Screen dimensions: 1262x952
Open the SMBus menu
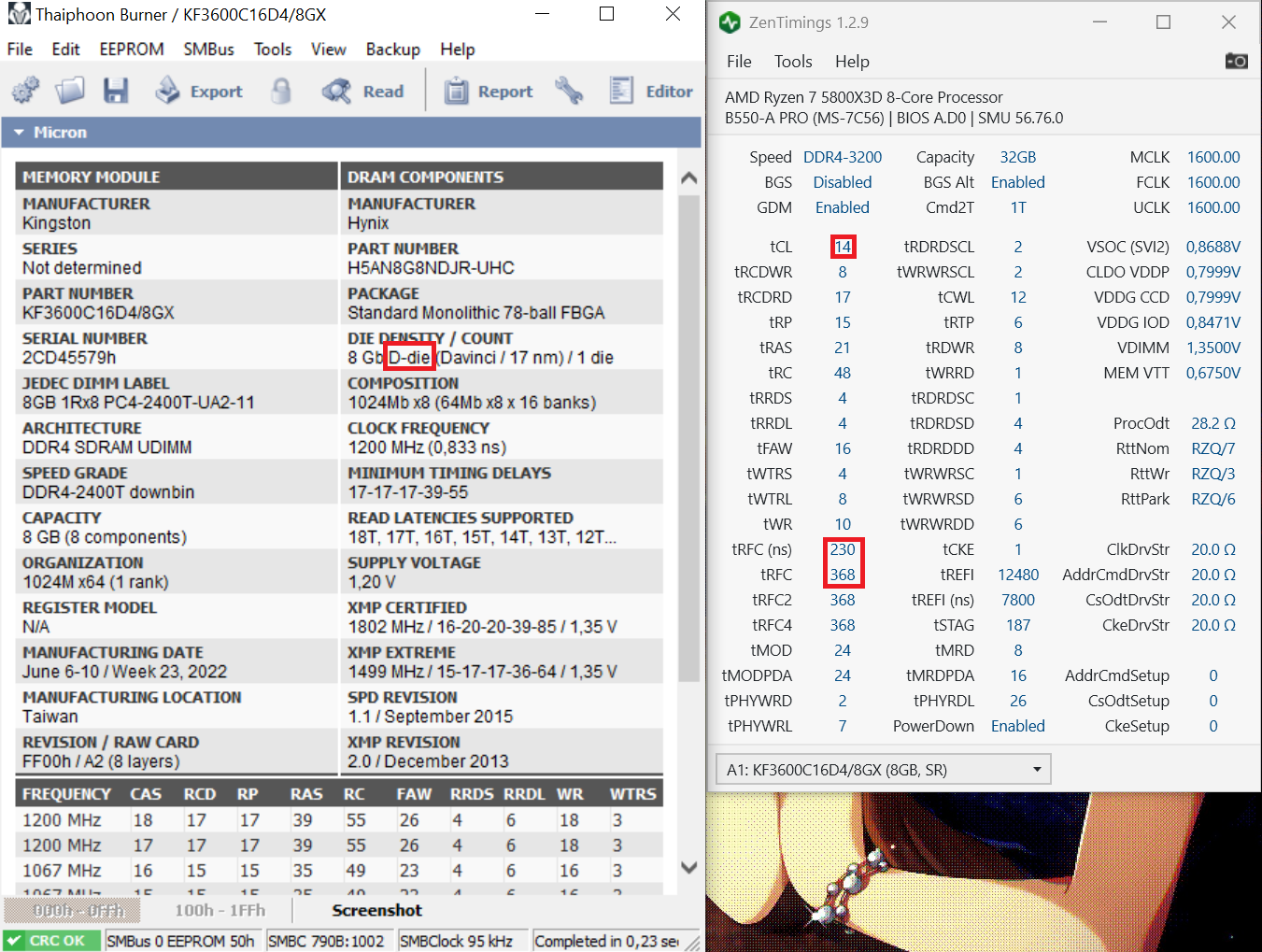point(208,50)
